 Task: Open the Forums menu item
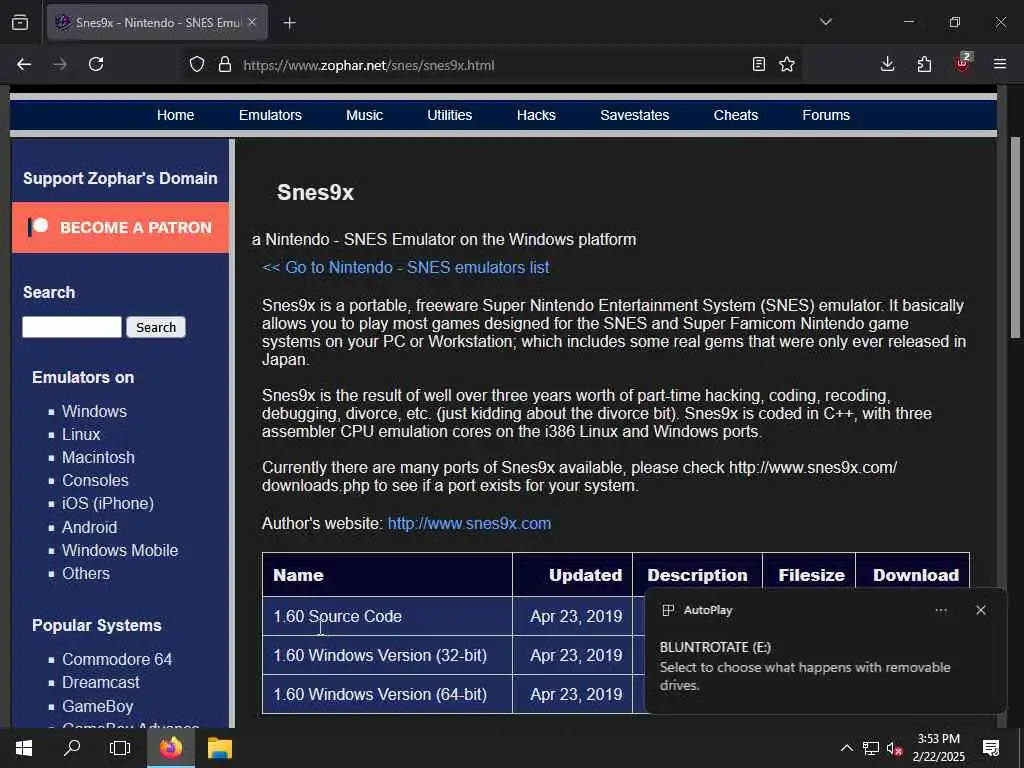click(825, 115)
